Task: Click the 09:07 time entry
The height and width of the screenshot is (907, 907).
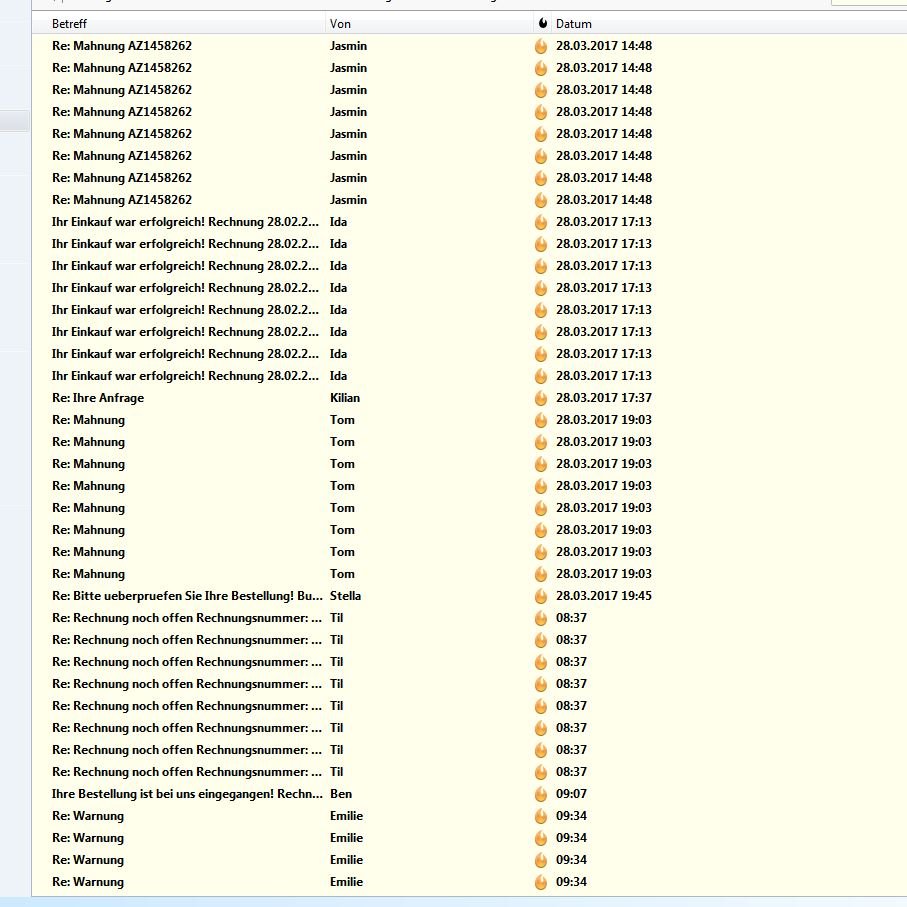Action: pos(571,794)
